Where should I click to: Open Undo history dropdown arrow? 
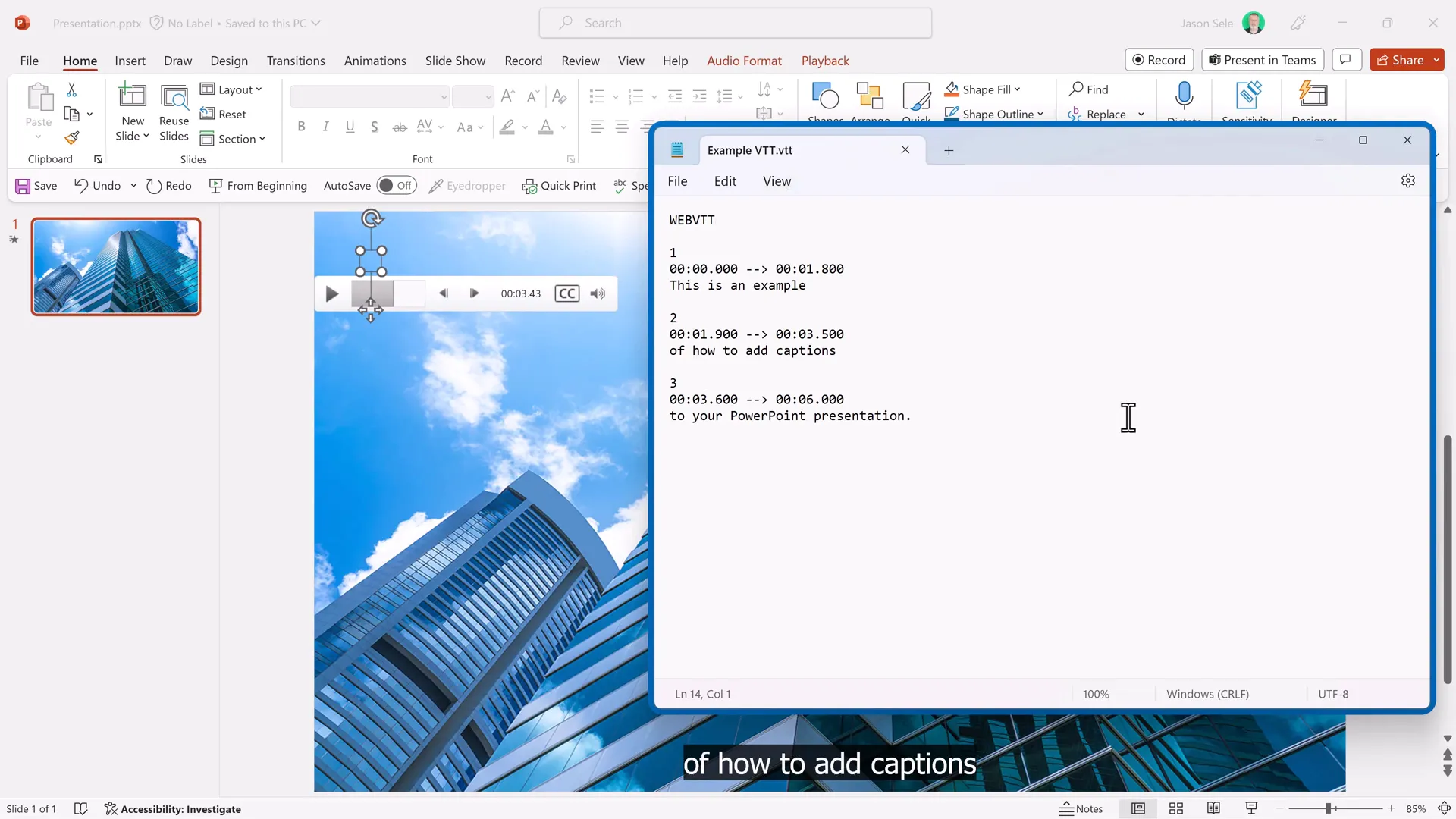tap(133, 186)
